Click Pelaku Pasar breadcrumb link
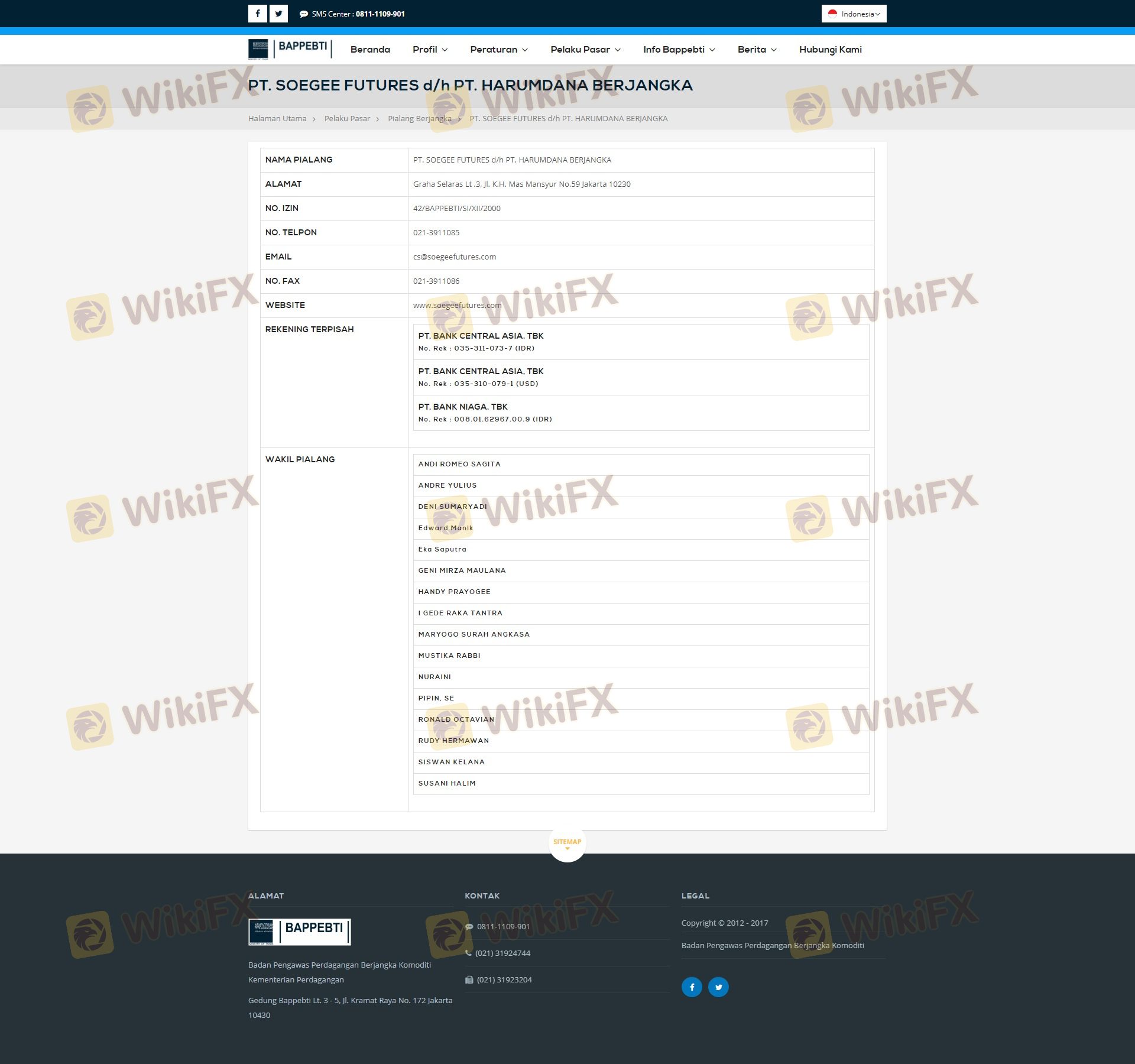The height and width of the screenshot is (1064, 1135). point(347,119)
